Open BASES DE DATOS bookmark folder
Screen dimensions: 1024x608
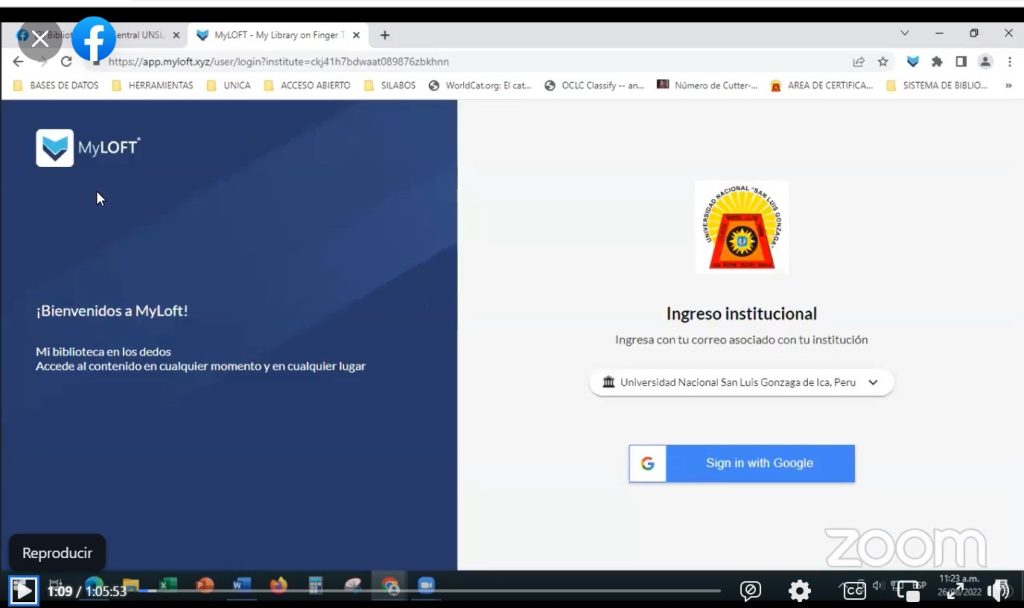point(56,86)
